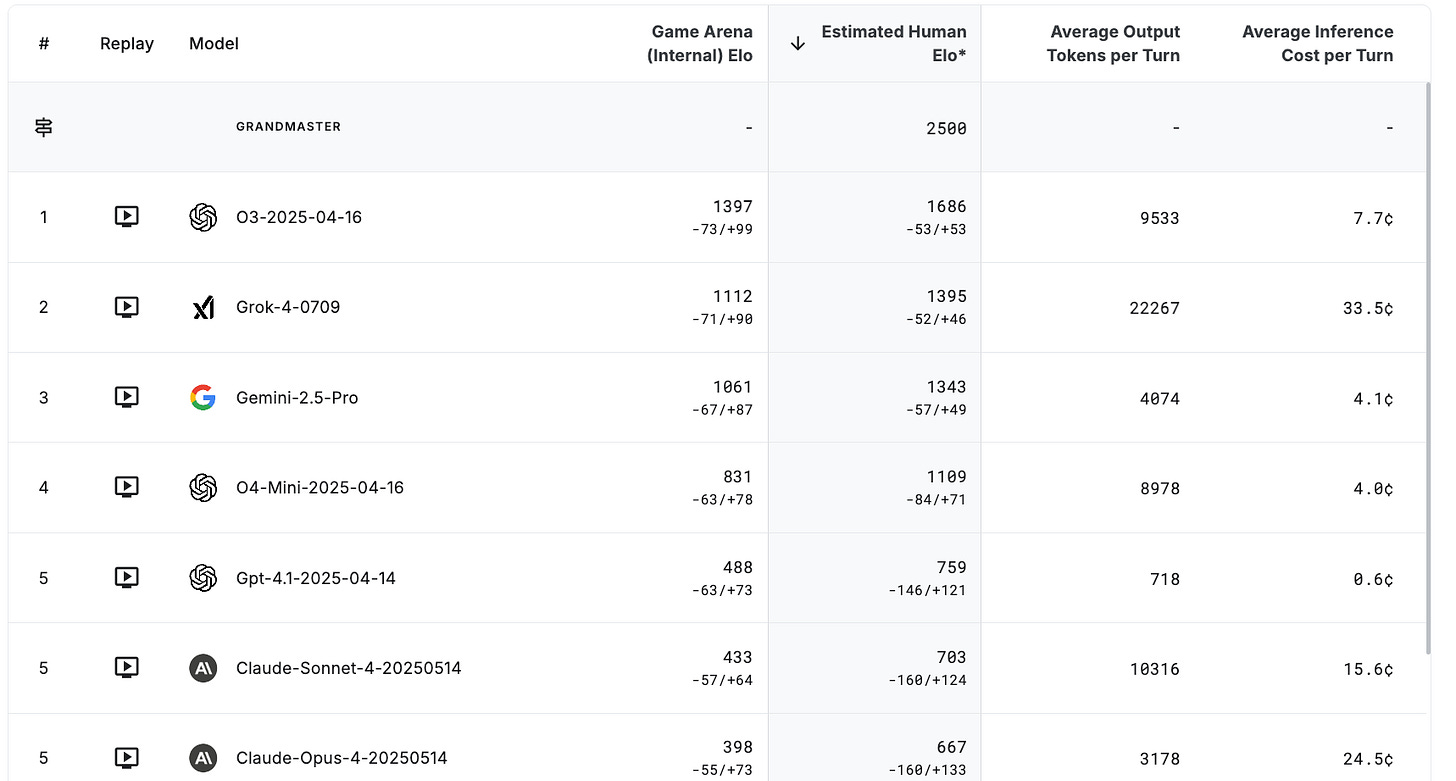
Task: Click the output tokens value 10316
Action: pyautogui.click(x=1155, y=669)
